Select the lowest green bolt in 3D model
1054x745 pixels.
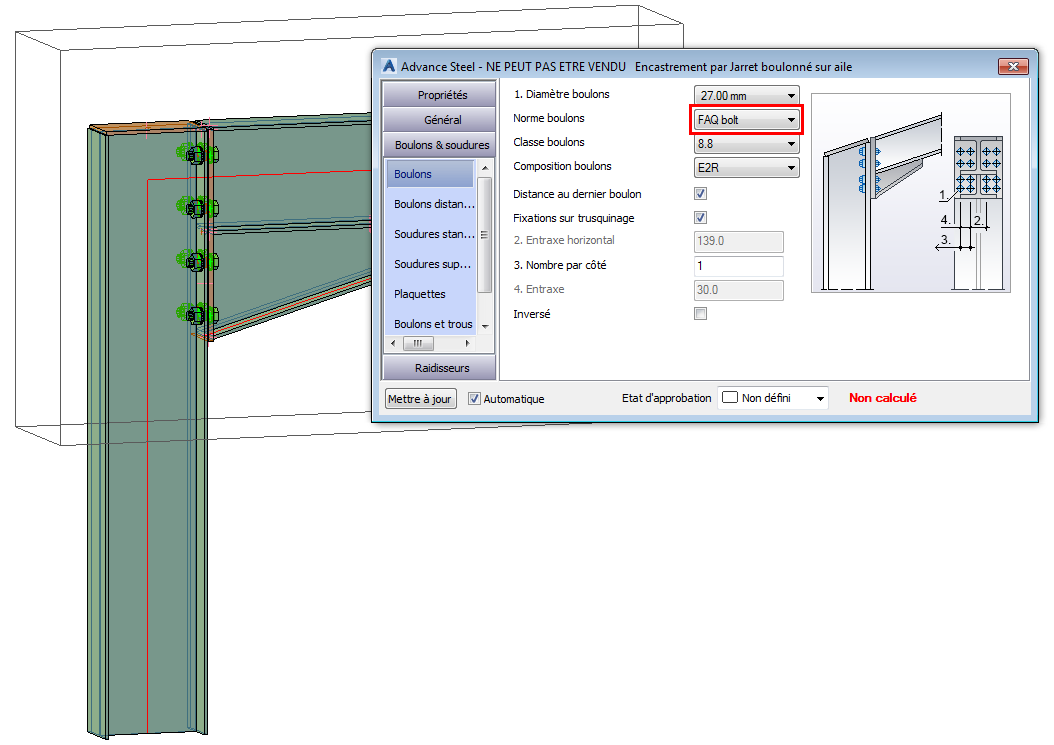coord(196,314)
